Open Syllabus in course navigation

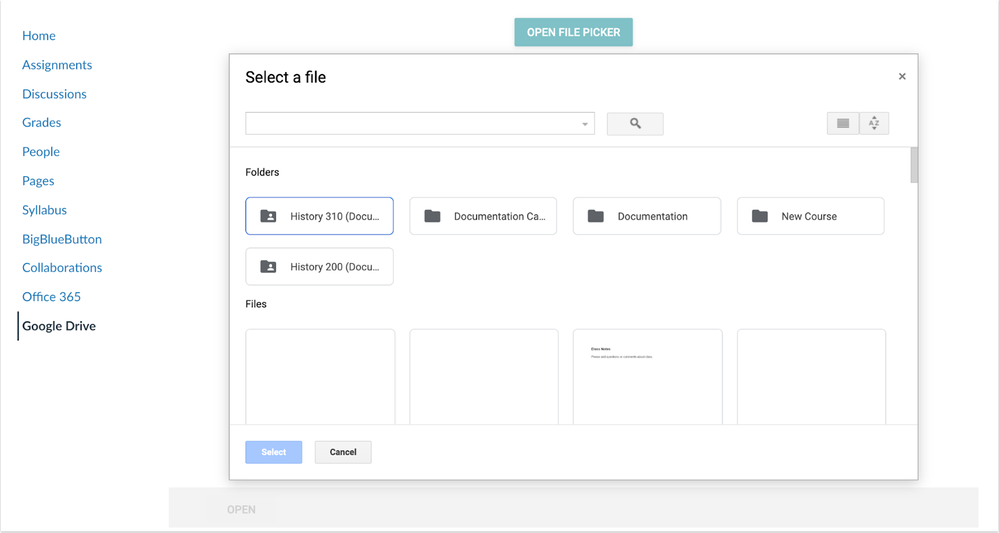click(x=45, y=210)
